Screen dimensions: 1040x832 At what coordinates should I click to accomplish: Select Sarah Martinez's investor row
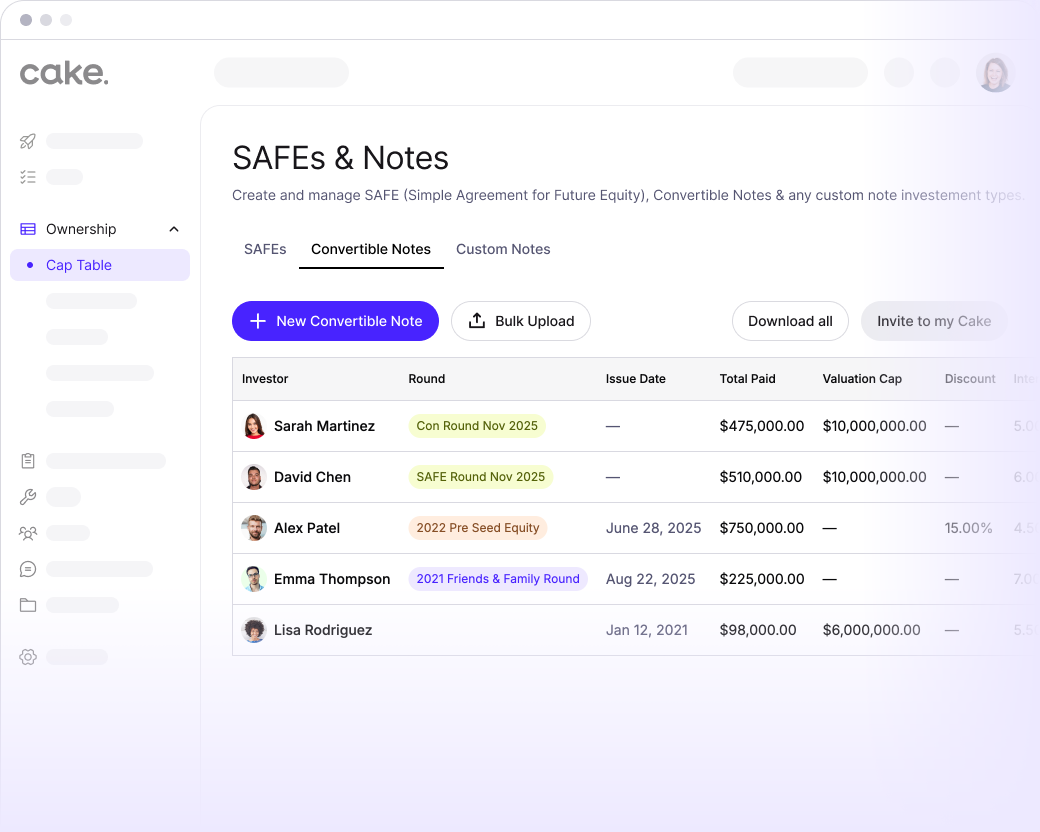tap(325, 426)
